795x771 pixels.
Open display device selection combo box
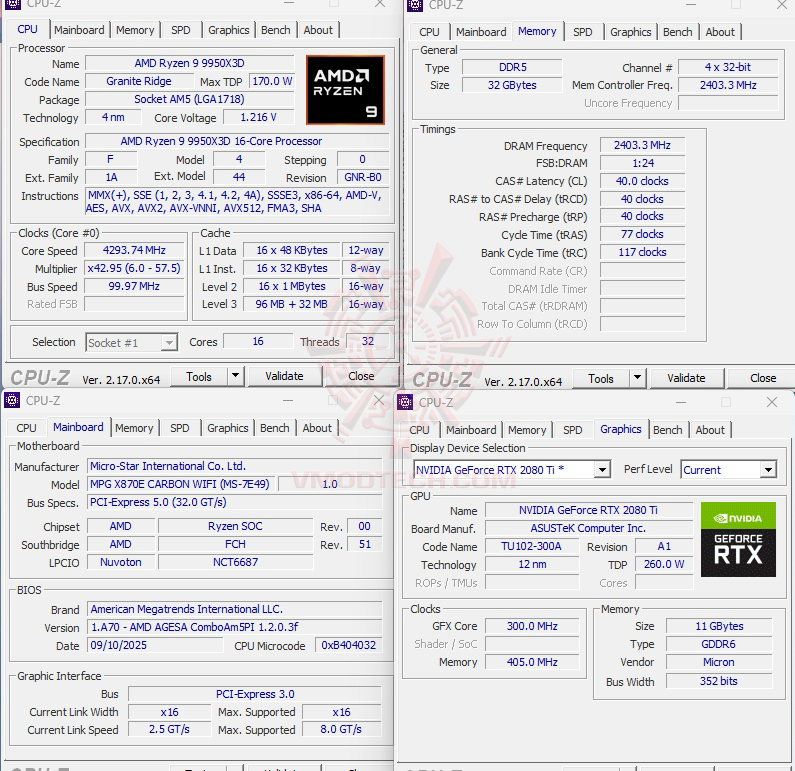[x=512, y=469]
